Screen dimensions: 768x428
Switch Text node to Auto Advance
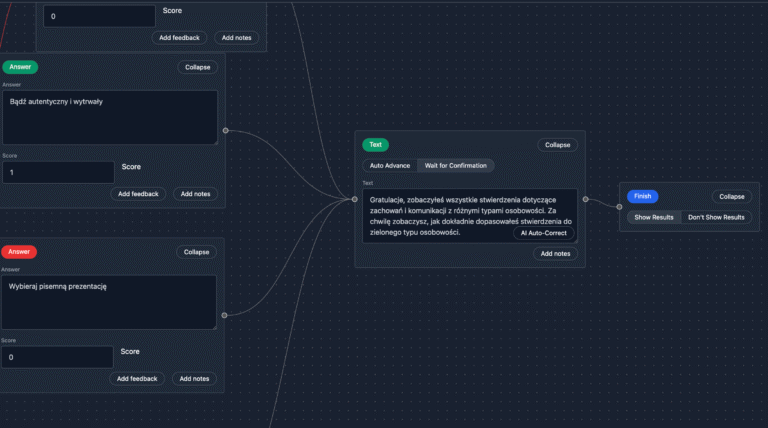point(390,165)
